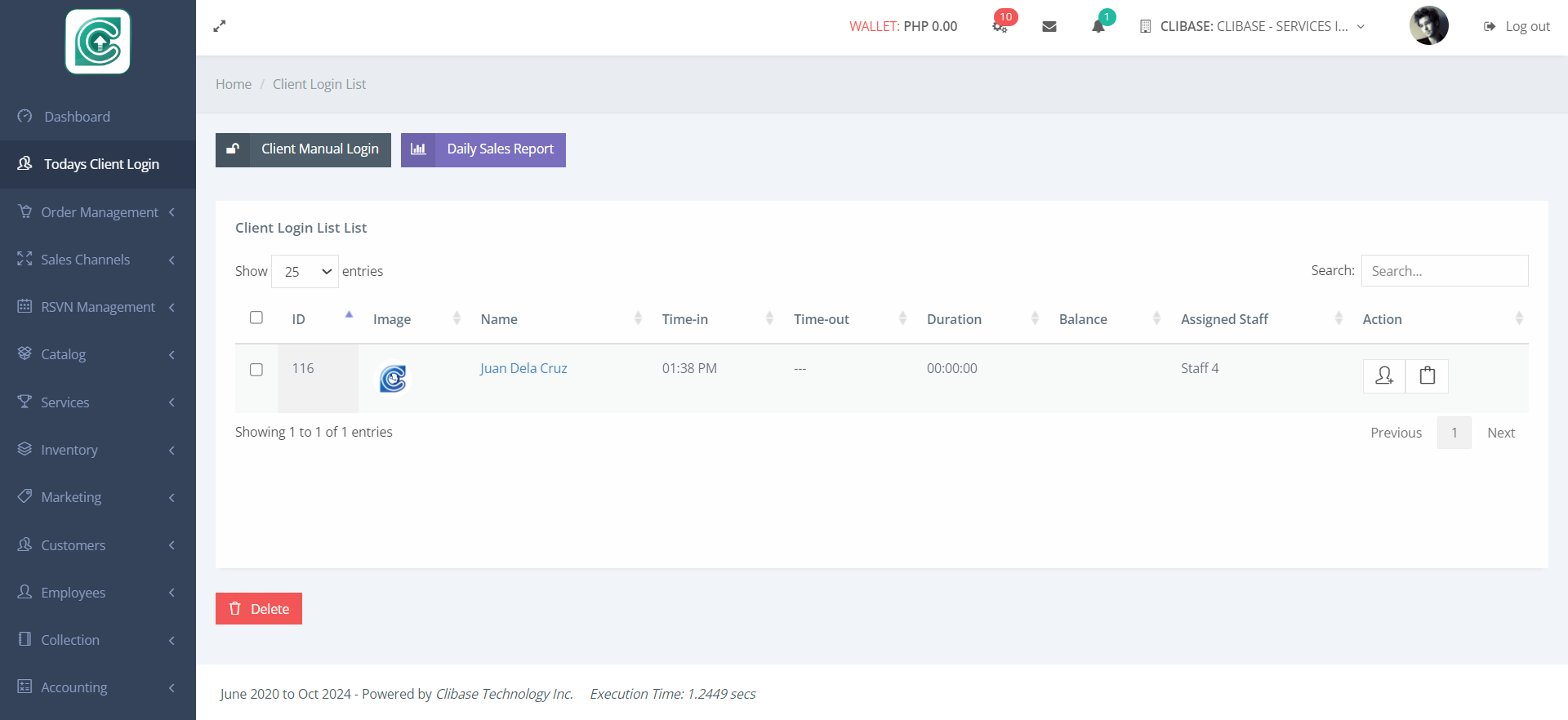The height and width of the screenshot is (720, 1568).
Task: Open the Juan Dela Cruz client link
Action: (523, 368)
